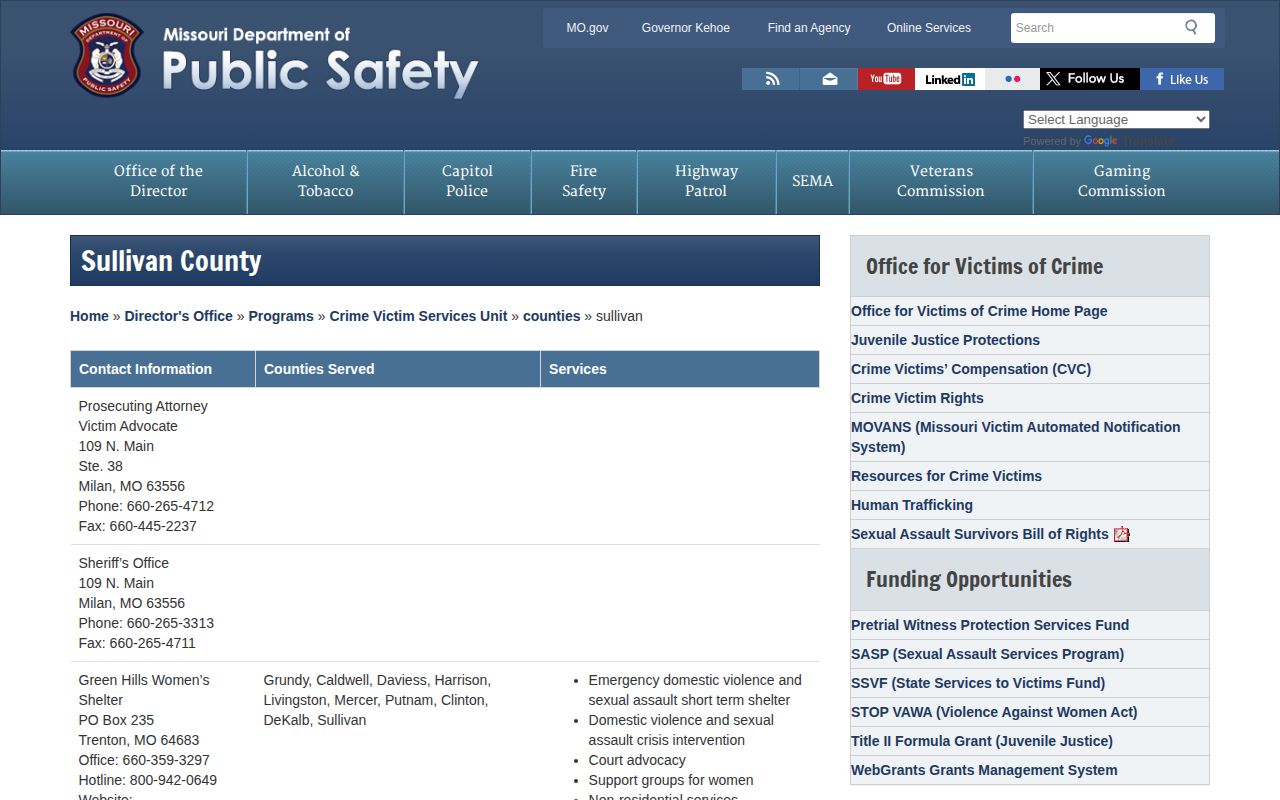Open the RSS feed icon
The height and width of the screenshot is (800, 1280).
click(771, 79)
